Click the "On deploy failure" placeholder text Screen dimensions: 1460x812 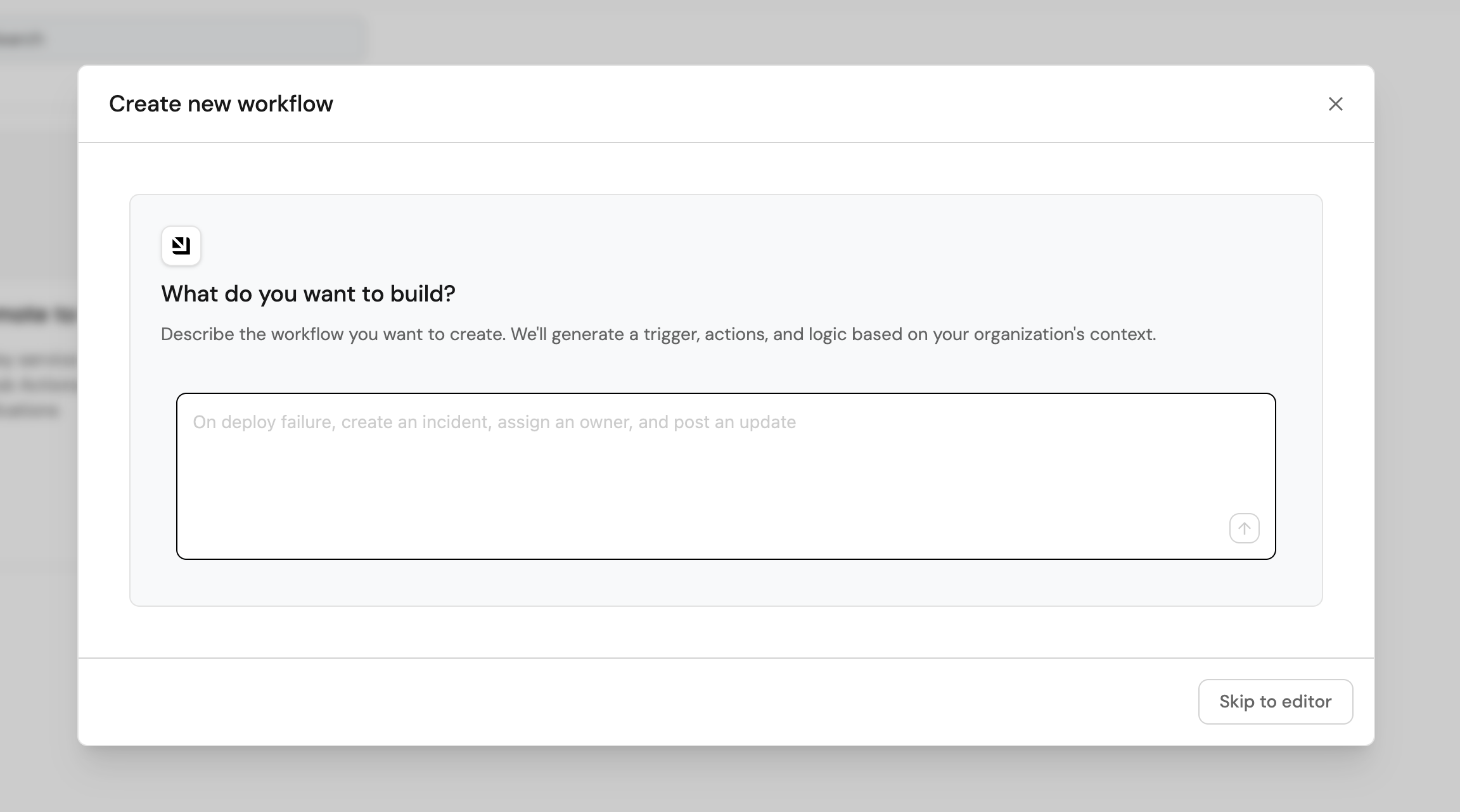[494, 422]
